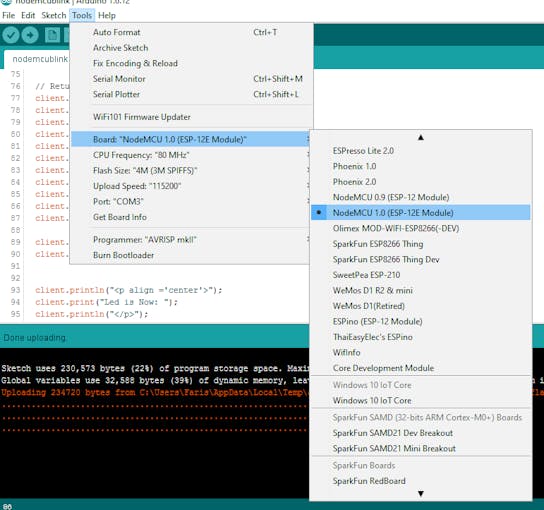Expand the Flash Size "4M (3M SPIFFS)" submenu
Image resolution: width=544 pixels, height=510 pixels.
pyautogui.click(x=190, y=171)
